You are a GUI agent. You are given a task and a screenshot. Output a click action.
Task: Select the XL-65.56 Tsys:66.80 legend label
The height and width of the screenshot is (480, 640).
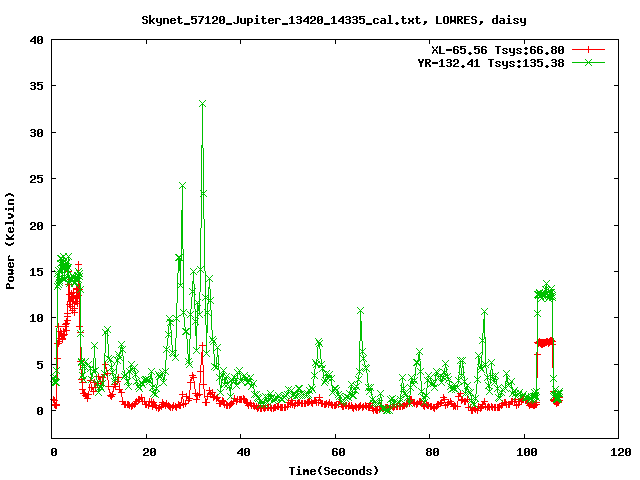click(498, 50)
